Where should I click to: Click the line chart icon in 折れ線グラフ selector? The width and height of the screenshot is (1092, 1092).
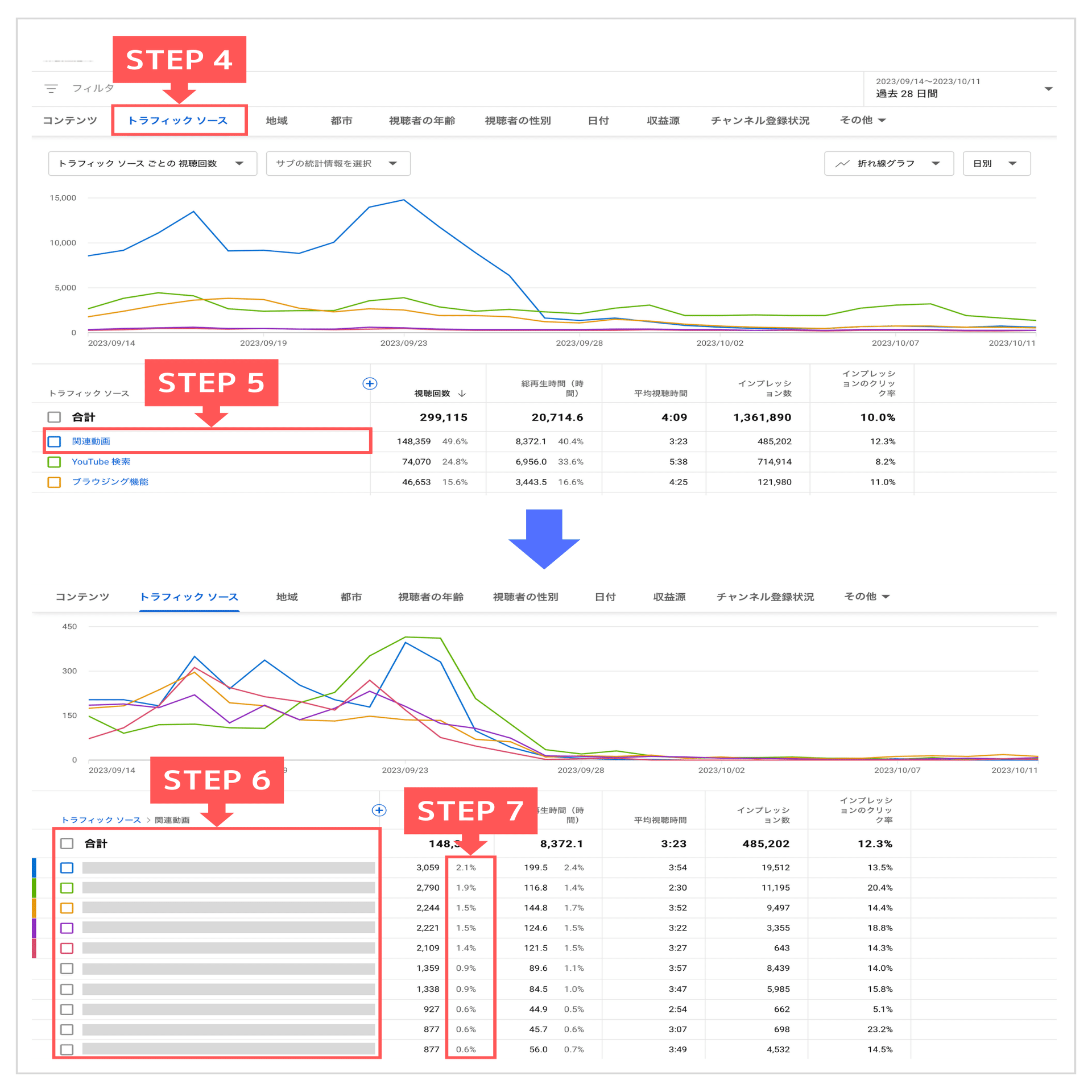pyautogui.click(x=842, y=164)
